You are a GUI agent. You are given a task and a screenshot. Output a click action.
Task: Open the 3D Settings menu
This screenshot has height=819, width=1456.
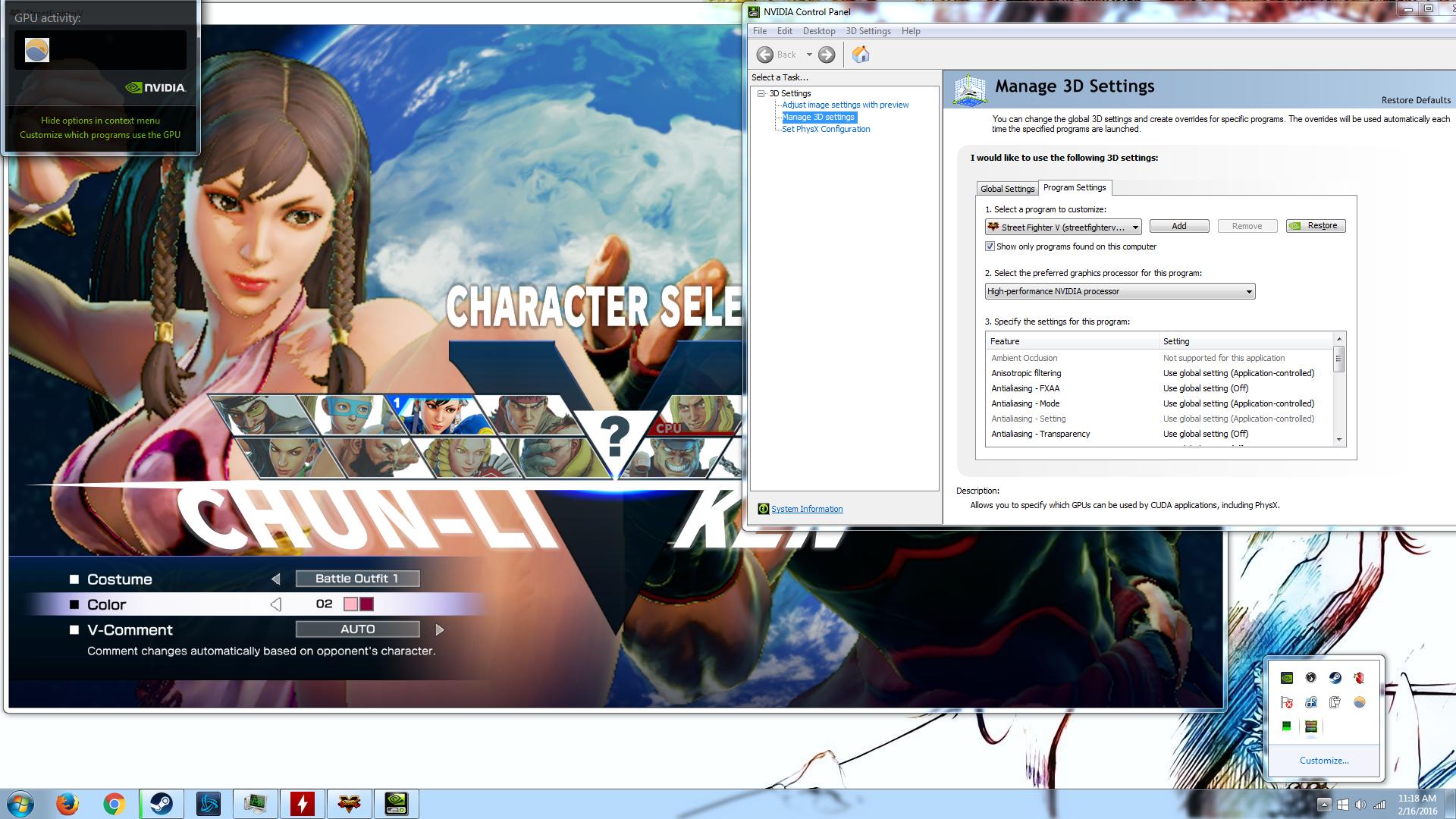click(x=868, y=31)
